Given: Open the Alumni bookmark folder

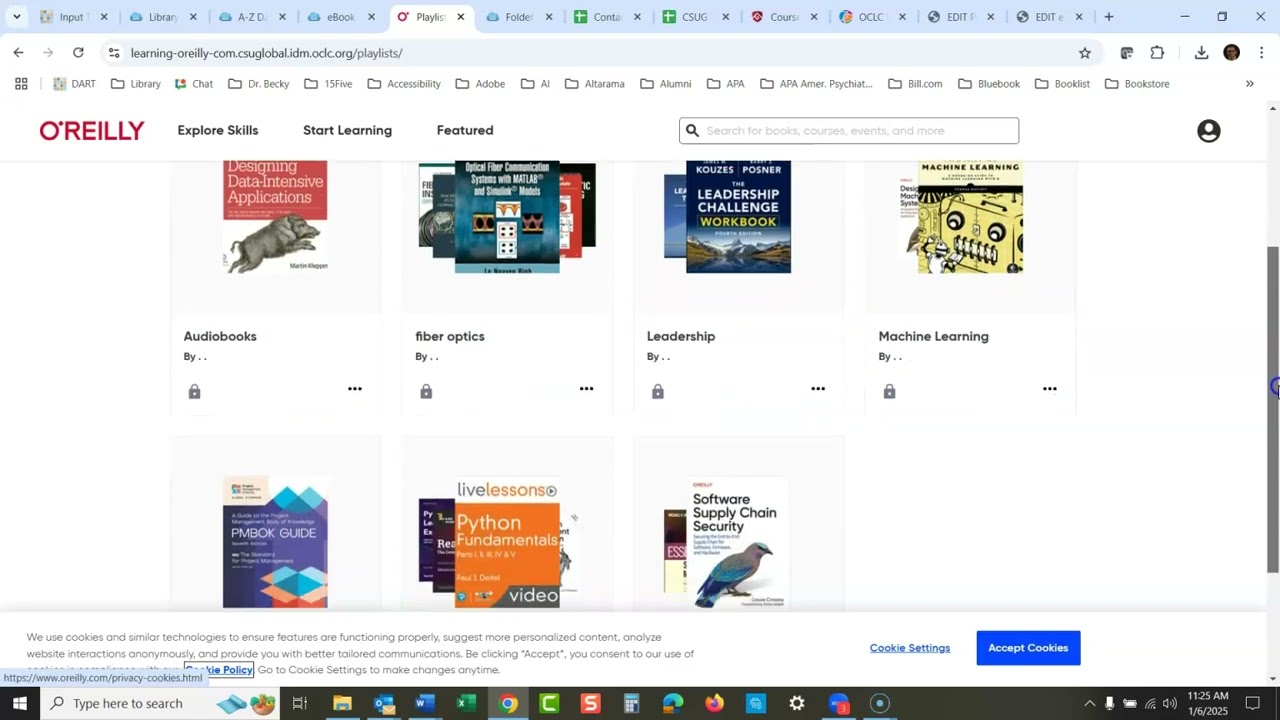Looking at the screenshot, I should [x=666, y=84].
